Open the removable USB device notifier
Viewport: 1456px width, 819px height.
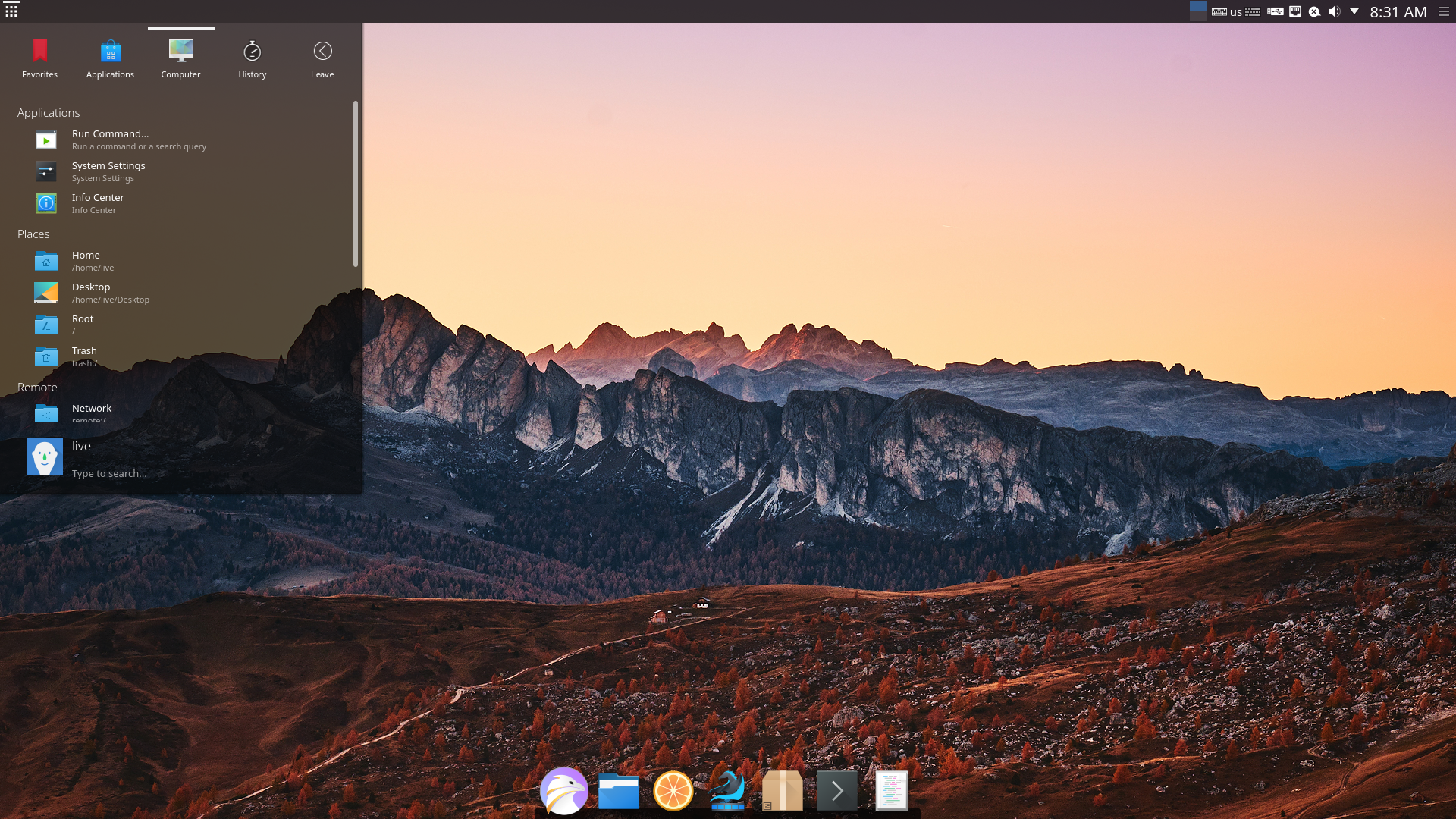click(1276, 11)
